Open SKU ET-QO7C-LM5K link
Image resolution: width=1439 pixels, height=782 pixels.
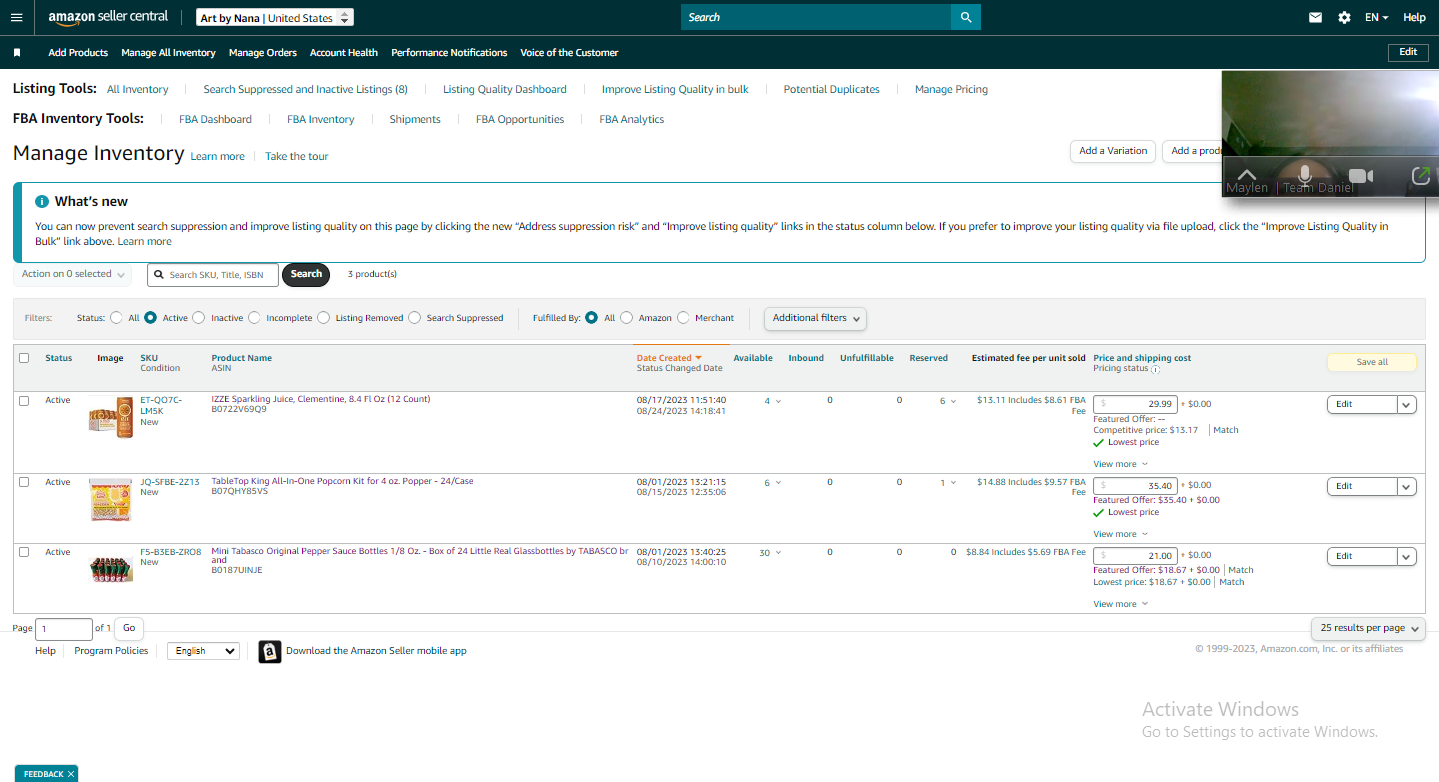[161, 405]
